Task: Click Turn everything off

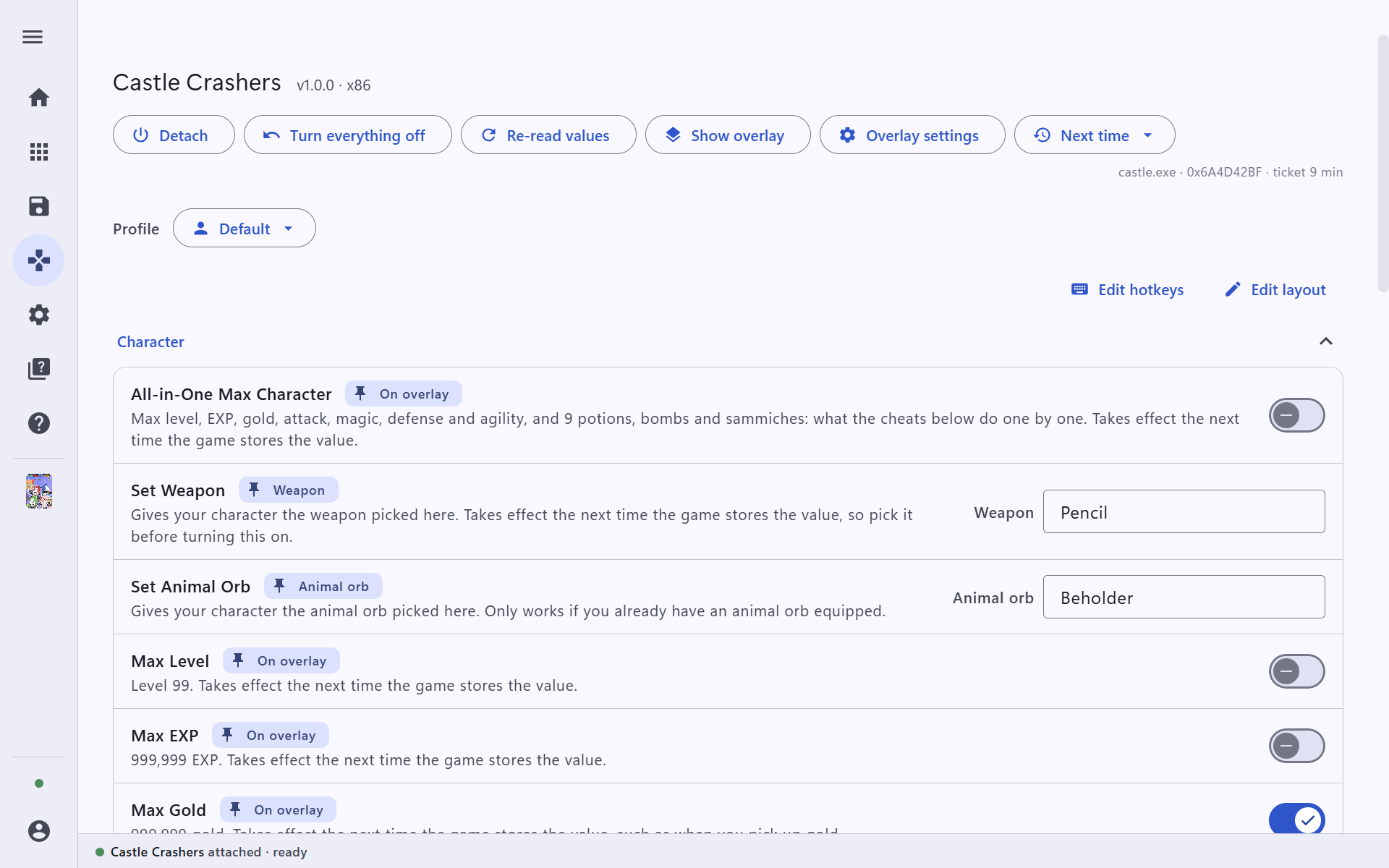Action: pyautogui.click(x=347, y=135)
